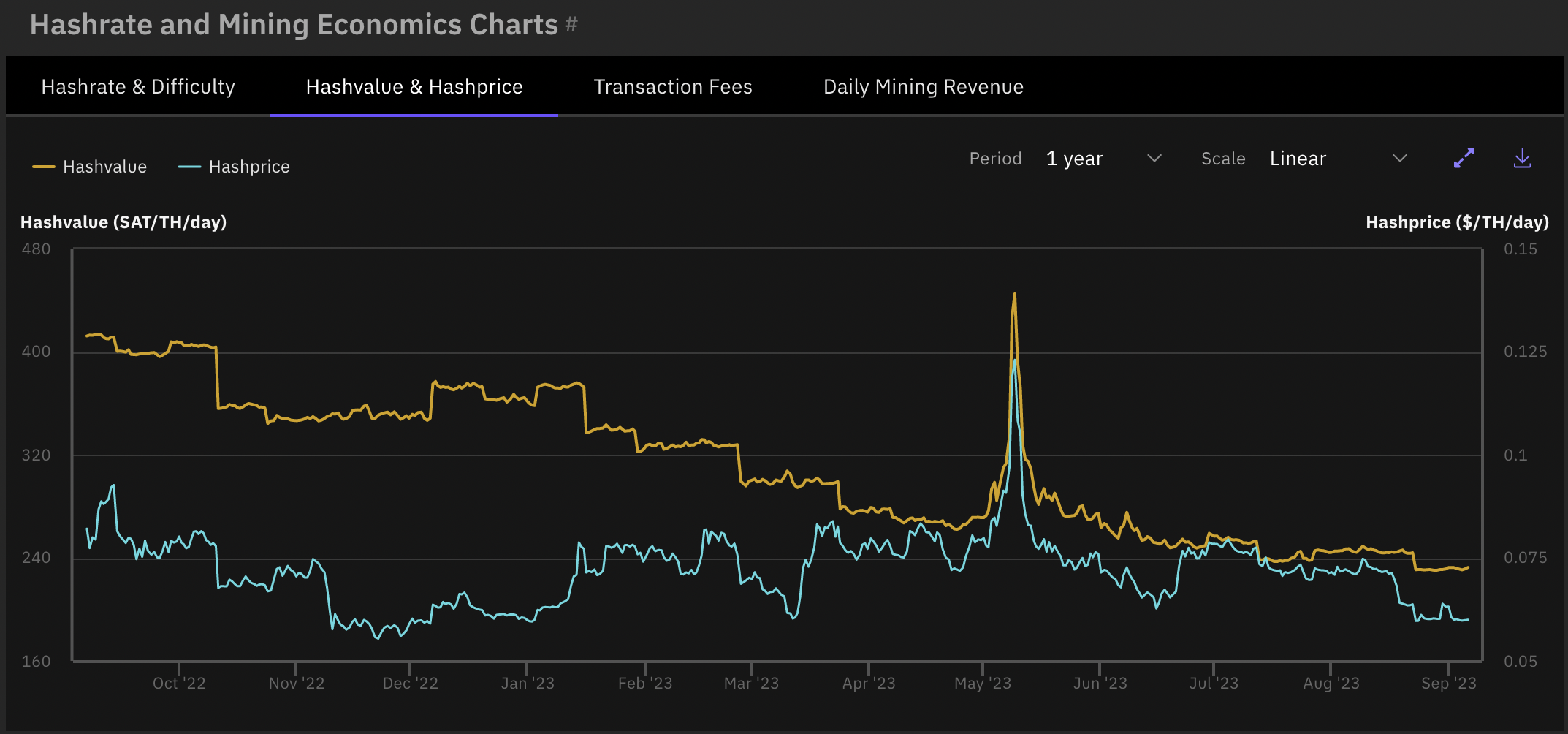
Task: Click the May '23 hashvalue spike peak
Action: 1014,295
